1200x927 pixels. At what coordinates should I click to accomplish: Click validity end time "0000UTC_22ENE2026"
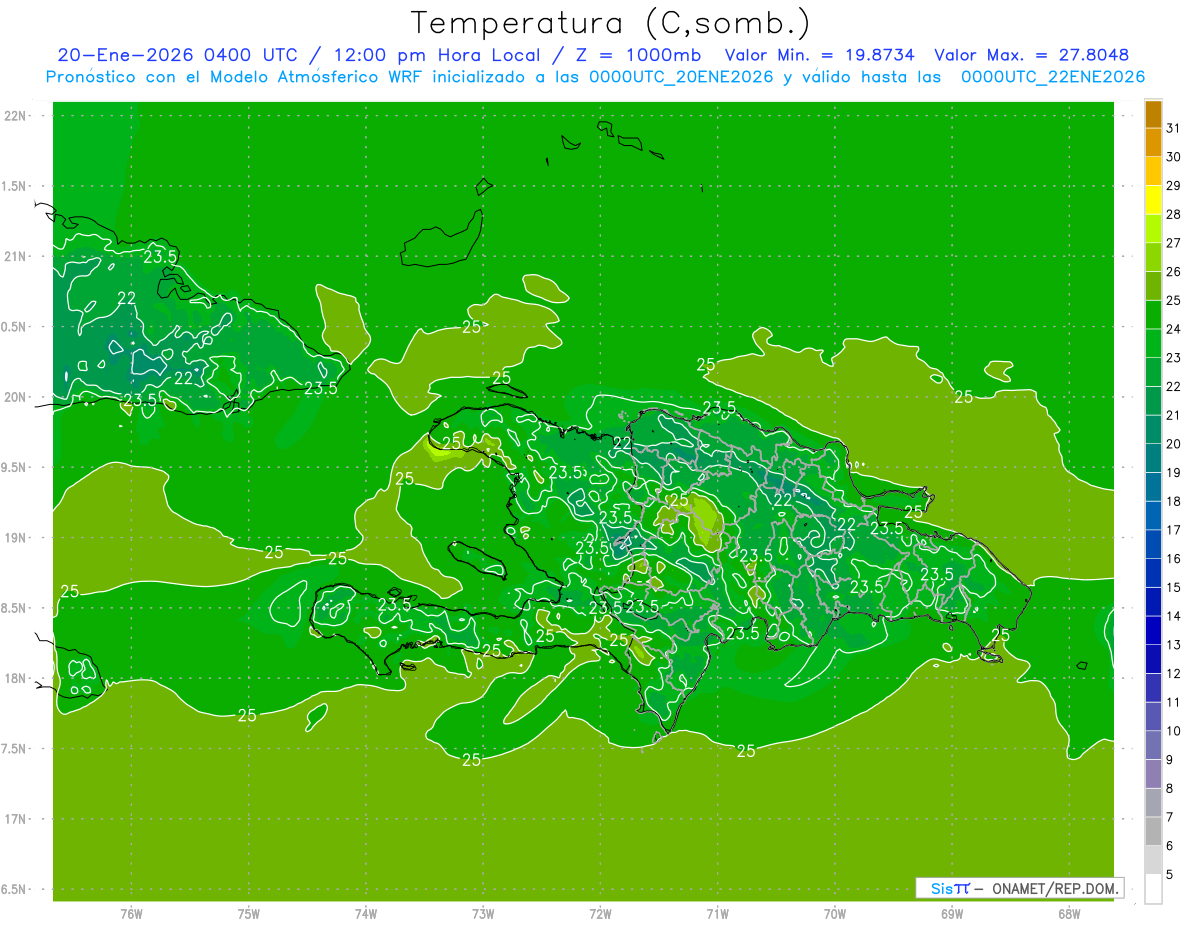[x=1053, y=77]
